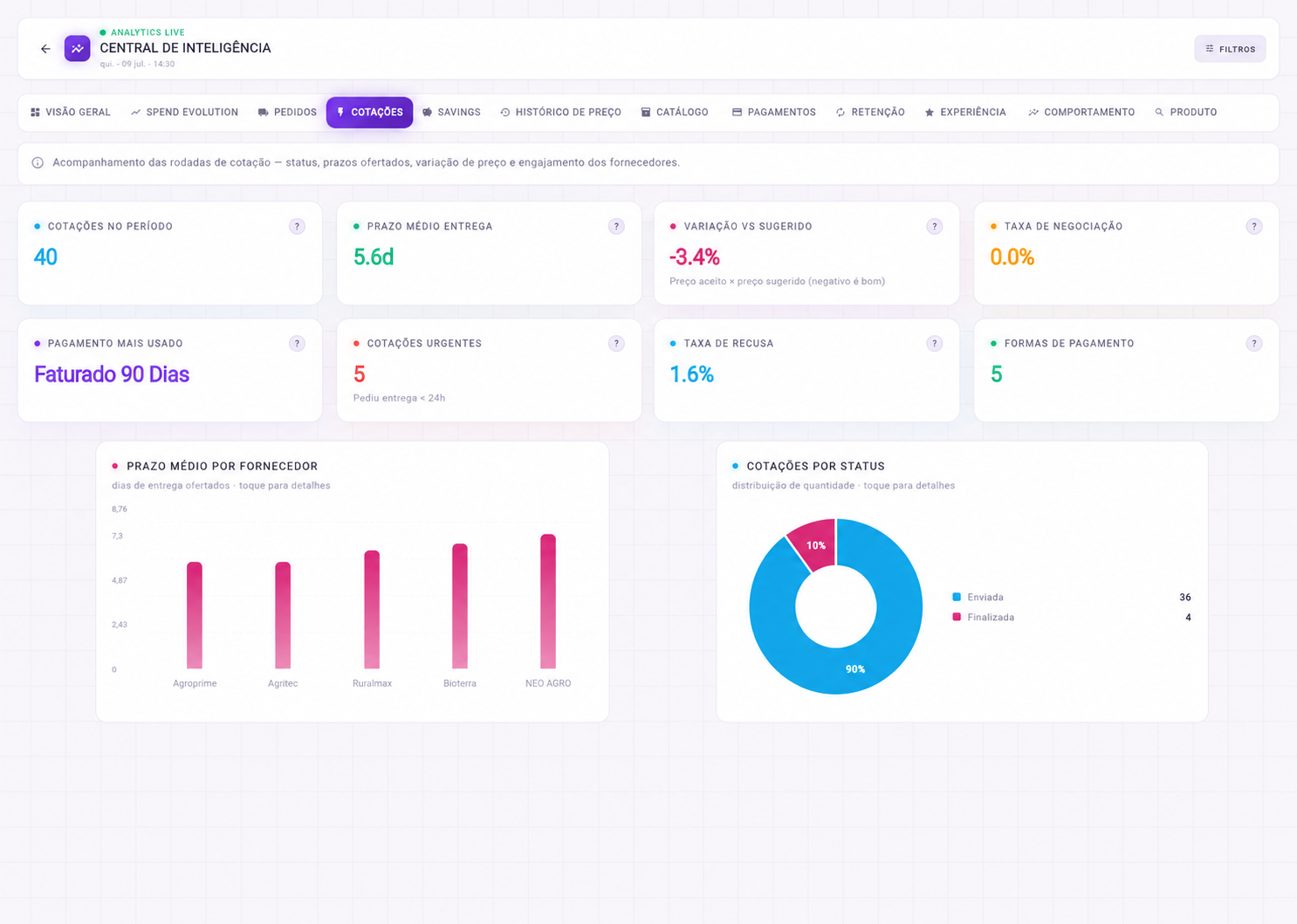Image resolution: width=1297 pixels, height=924 pixels.
Task: Open the Spend Evolution tab
Action: pos(184,113)
